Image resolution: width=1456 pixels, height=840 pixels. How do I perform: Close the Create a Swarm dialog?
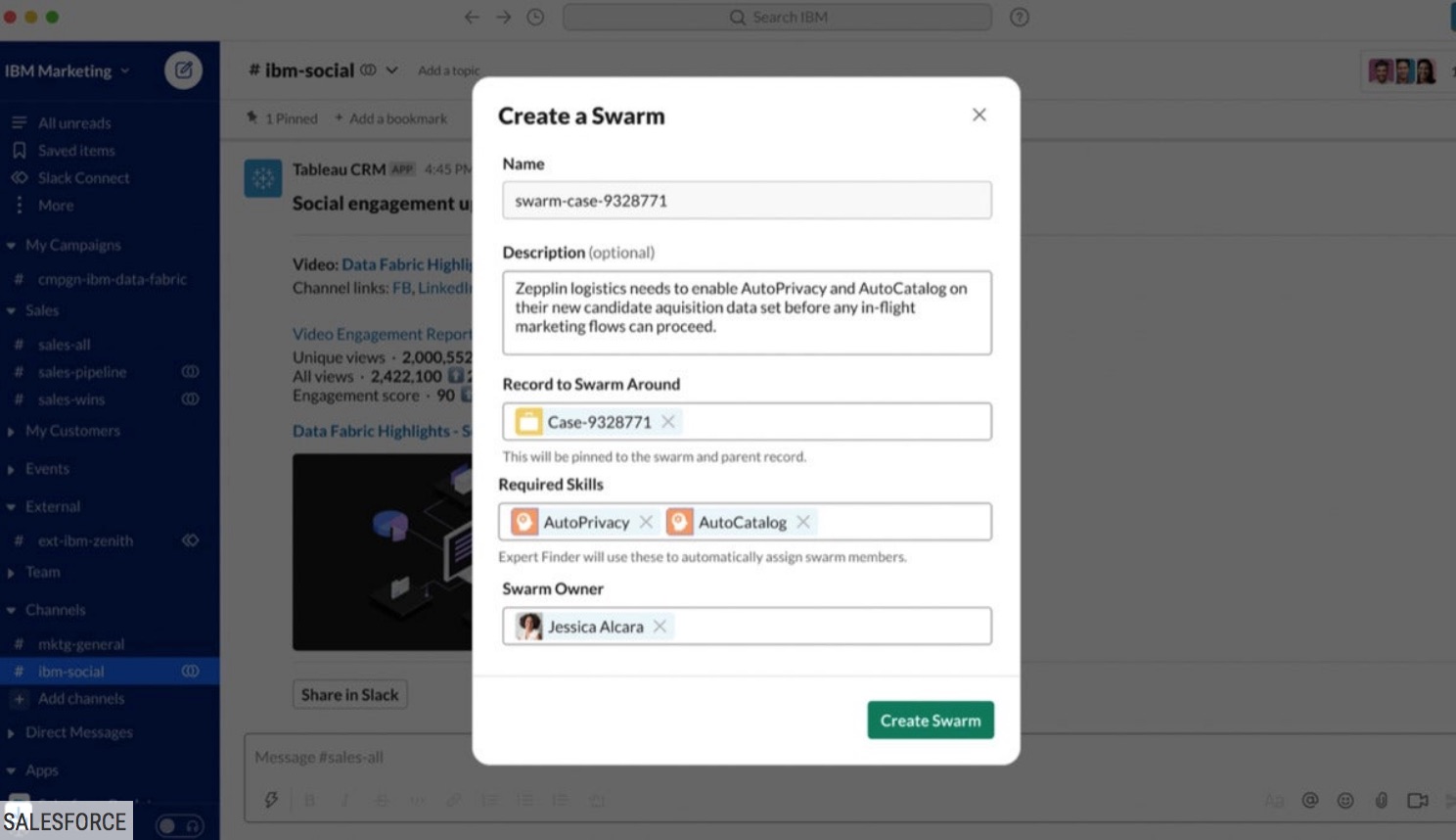pos(978,115)
